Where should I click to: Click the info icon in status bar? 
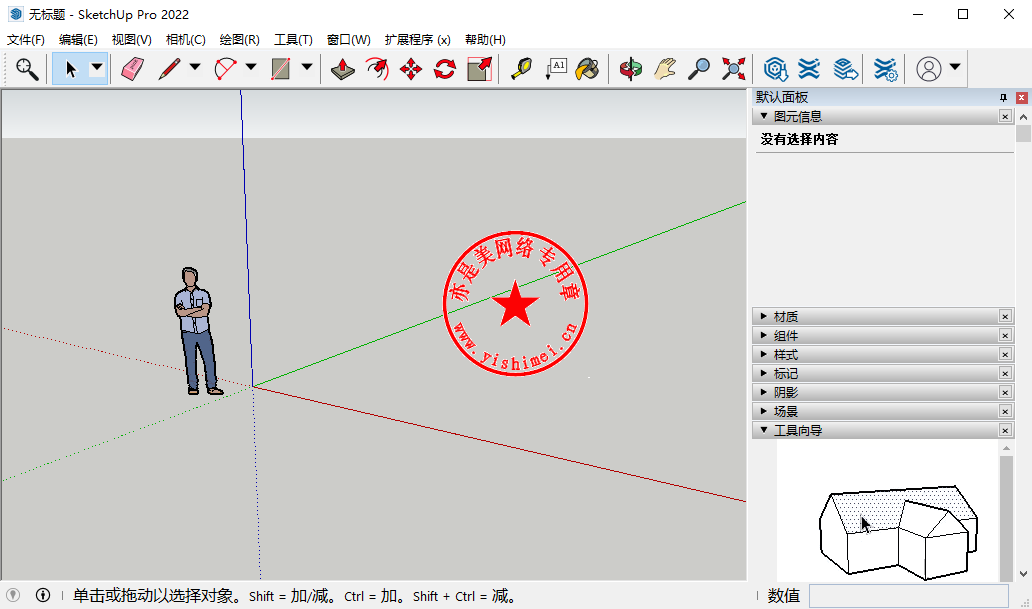43,595
